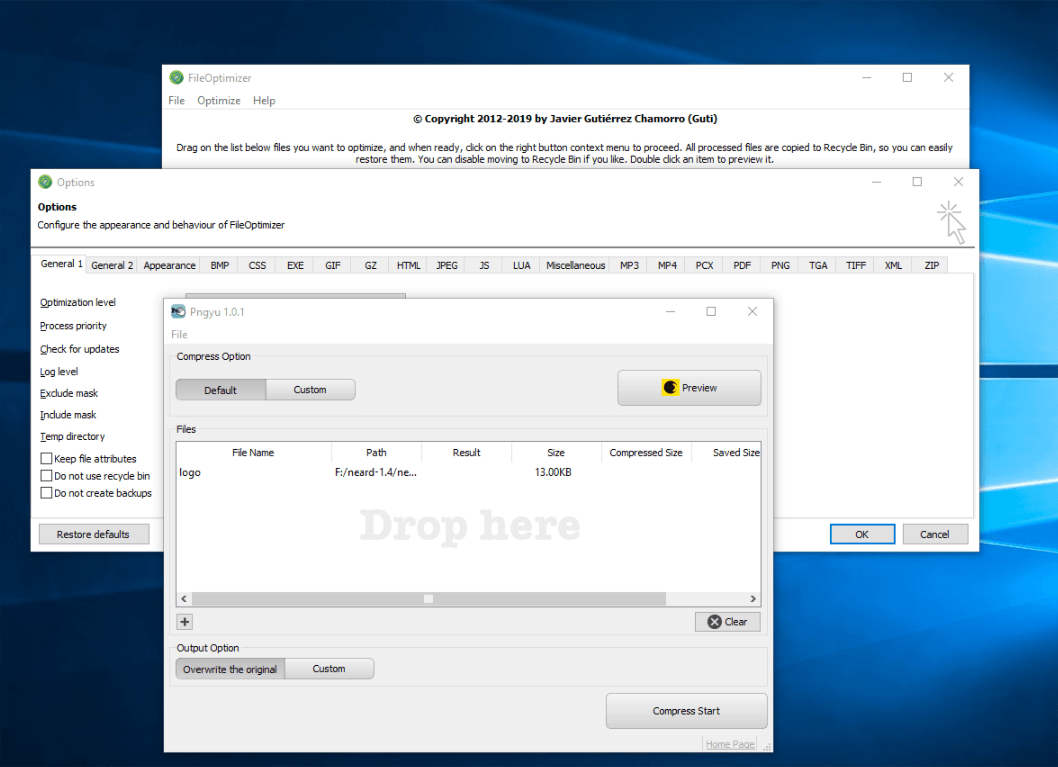Open the MP3 options tab

click(629, 266)
